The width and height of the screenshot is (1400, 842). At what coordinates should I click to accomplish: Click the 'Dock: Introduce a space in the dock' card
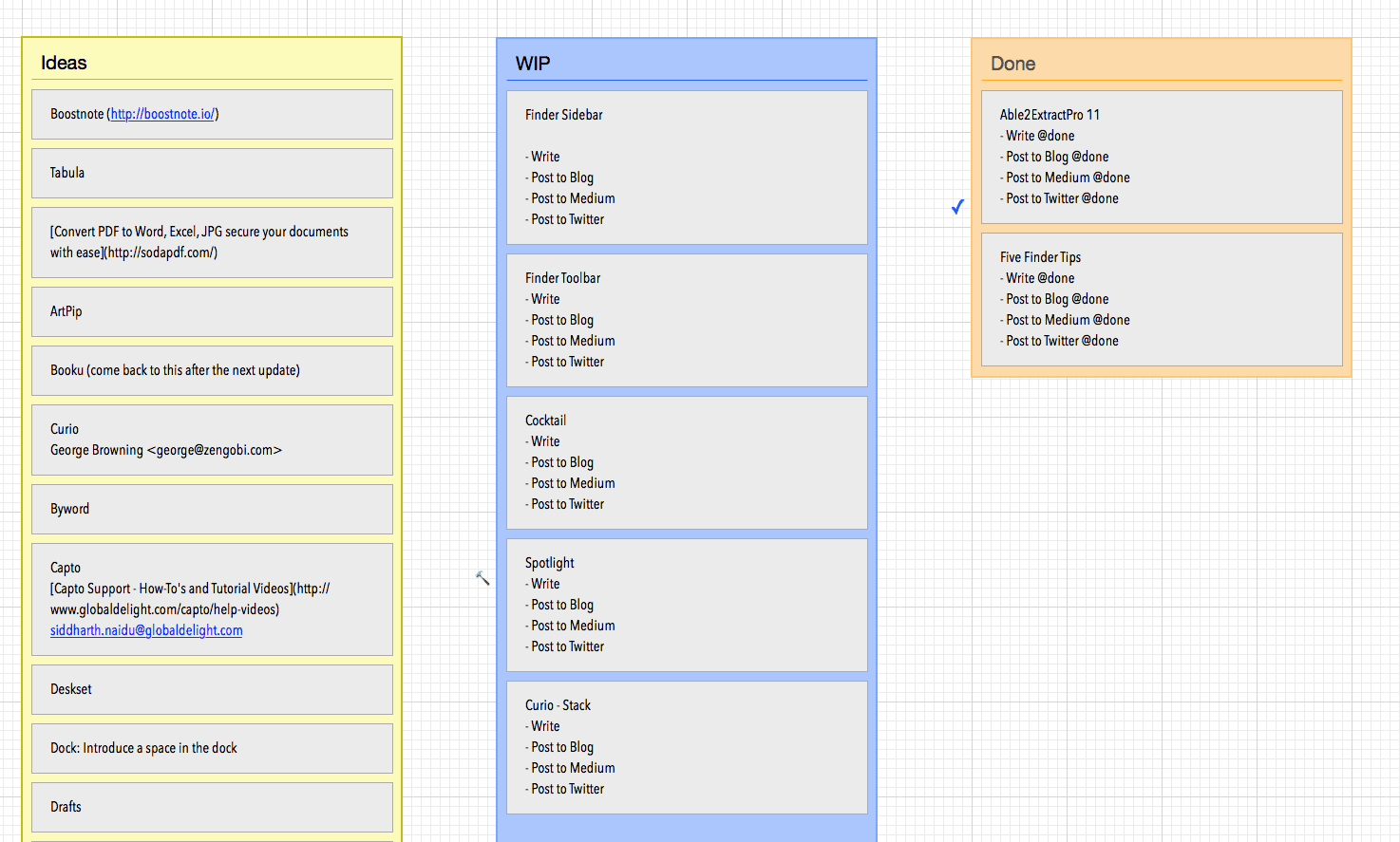(x=212, y=748)
